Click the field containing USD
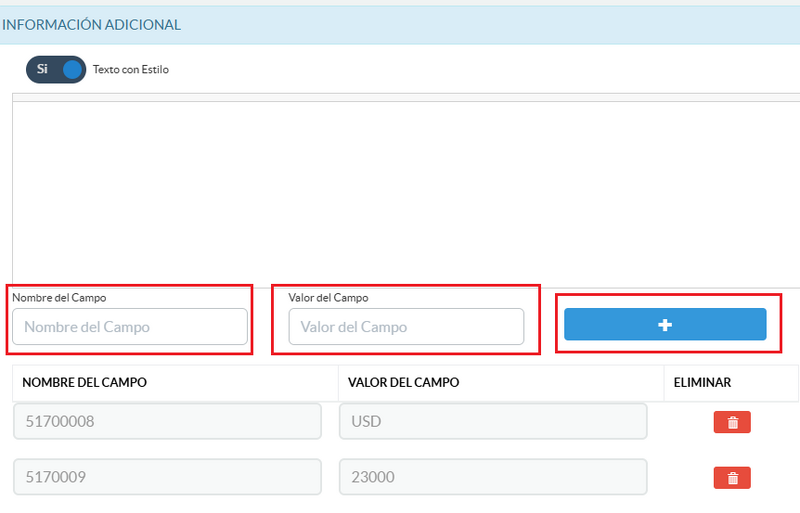This screenshot has width=800, height=513. [x=493, y=422]
